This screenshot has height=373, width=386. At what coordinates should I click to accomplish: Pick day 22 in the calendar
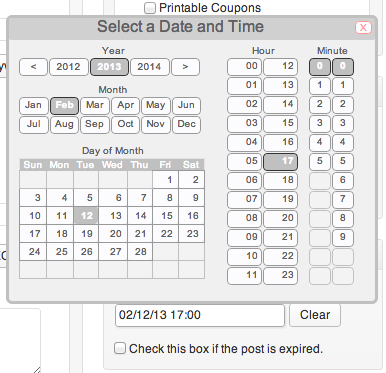click(166, 234)
